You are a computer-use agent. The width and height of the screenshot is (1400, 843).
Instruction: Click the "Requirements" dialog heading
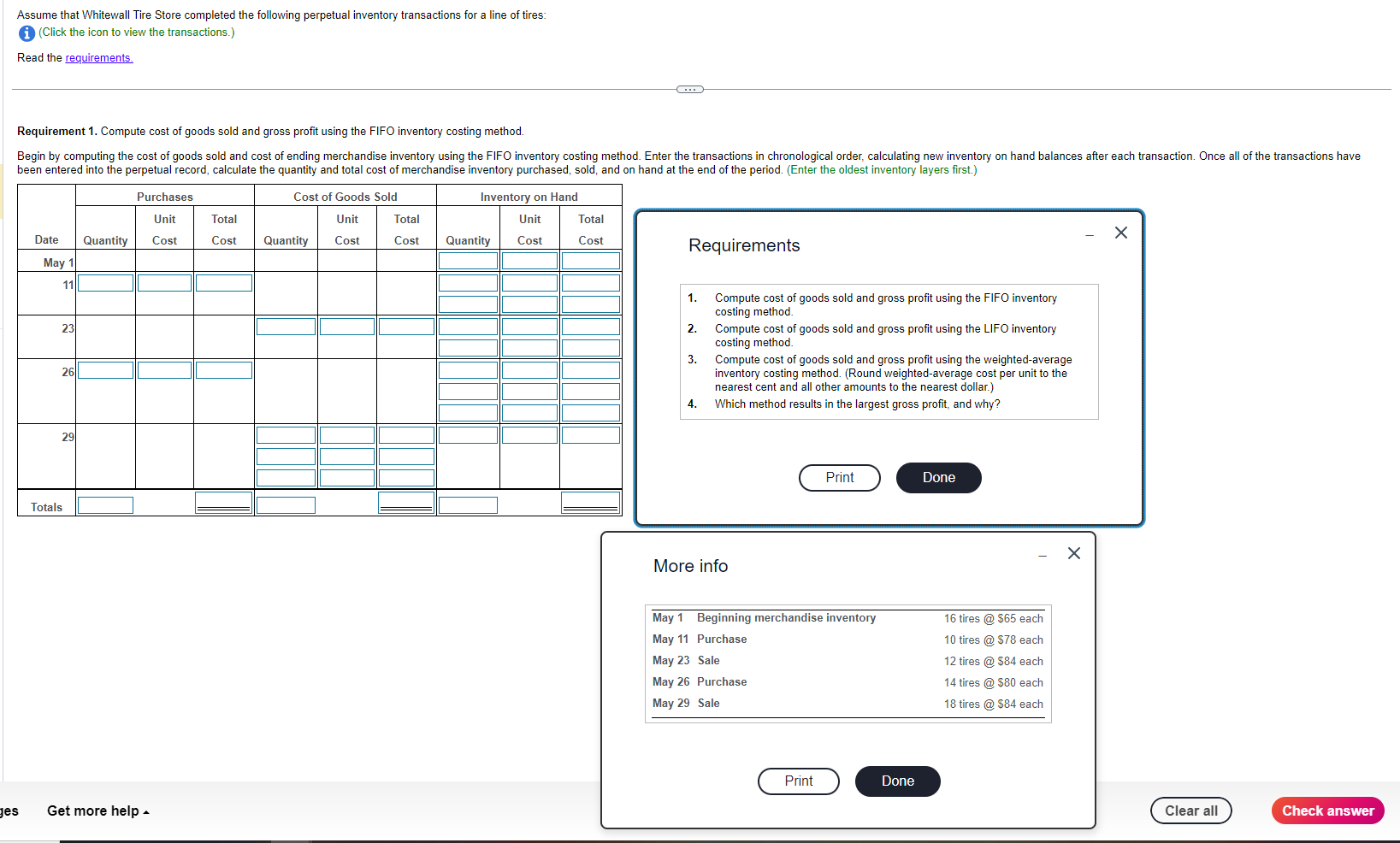click(x=744, y=245)
